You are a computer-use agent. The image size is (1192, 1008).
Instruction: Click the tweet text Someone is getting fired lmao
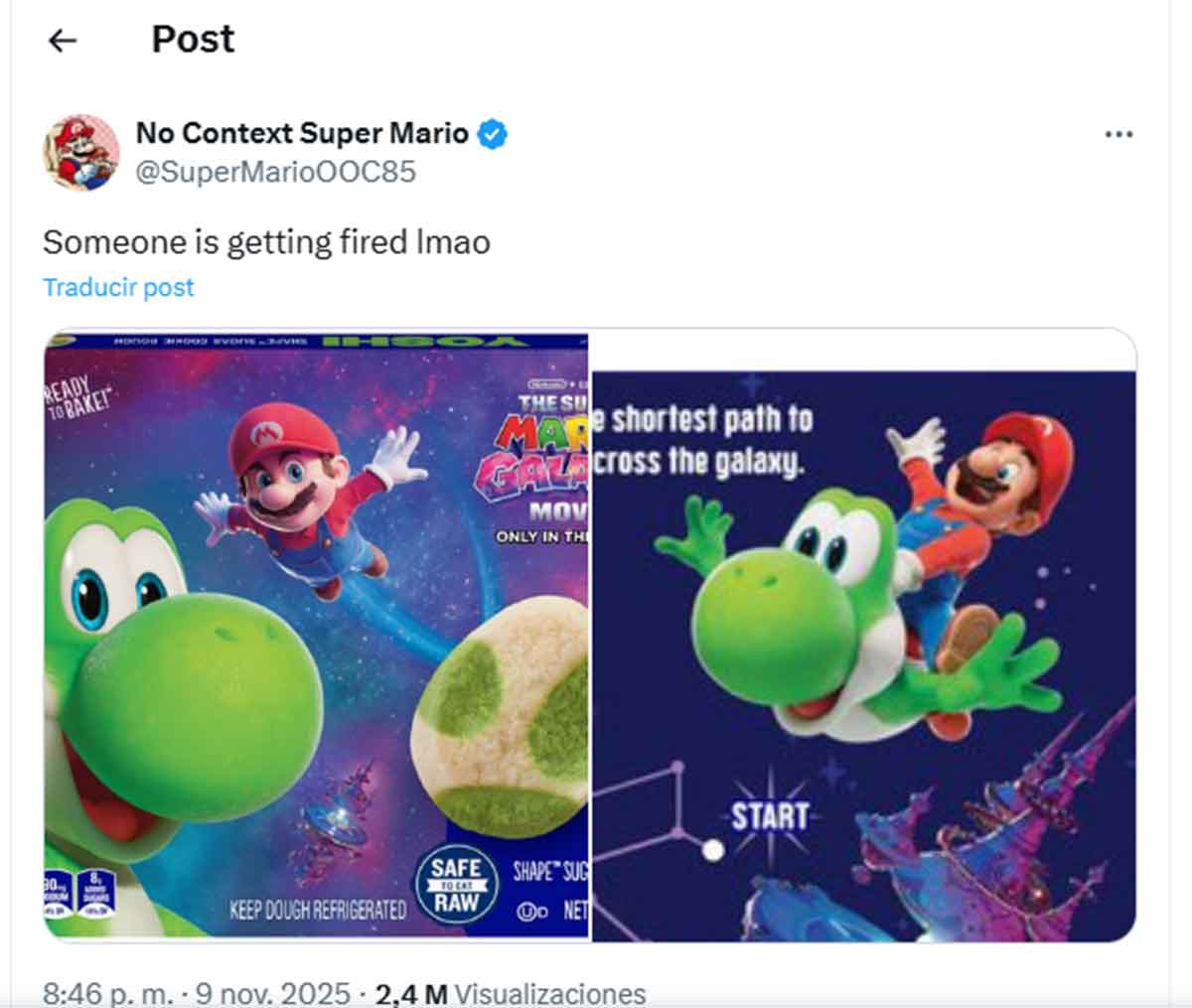[x=264, y=240]
